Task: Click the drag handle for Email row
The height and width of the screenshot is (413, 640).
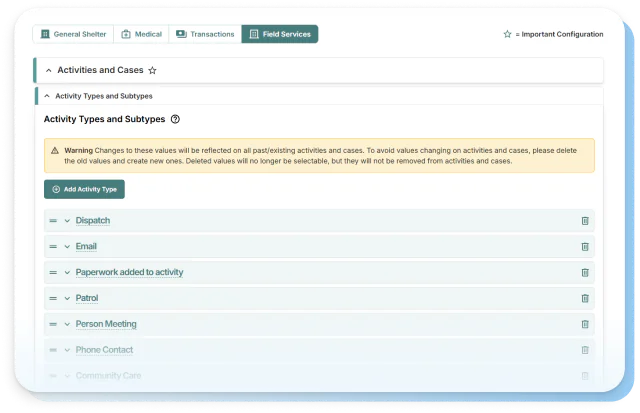Action: click(53, 246)
